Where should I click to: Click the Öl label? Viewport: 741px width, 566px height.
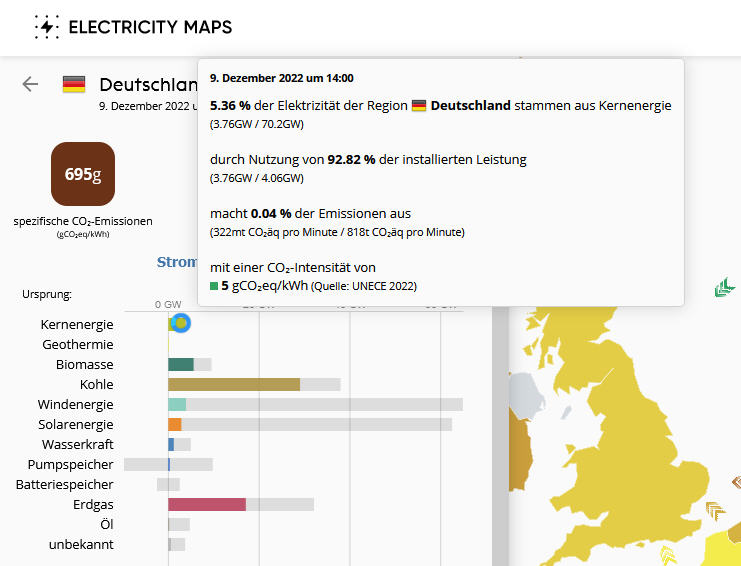point(107,524)
